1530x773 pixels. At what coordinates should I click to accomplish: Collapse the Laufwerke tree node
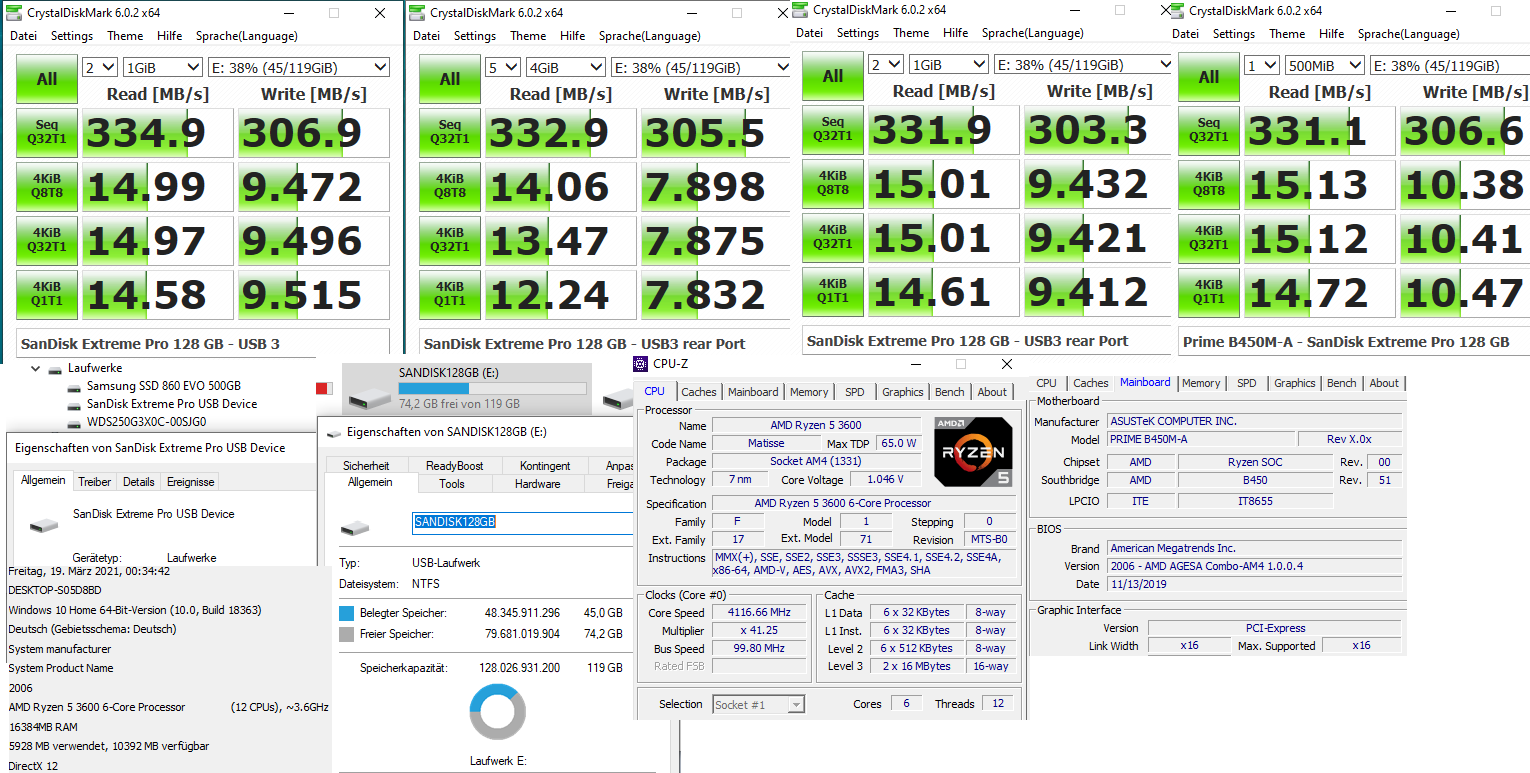pos(37,369)
